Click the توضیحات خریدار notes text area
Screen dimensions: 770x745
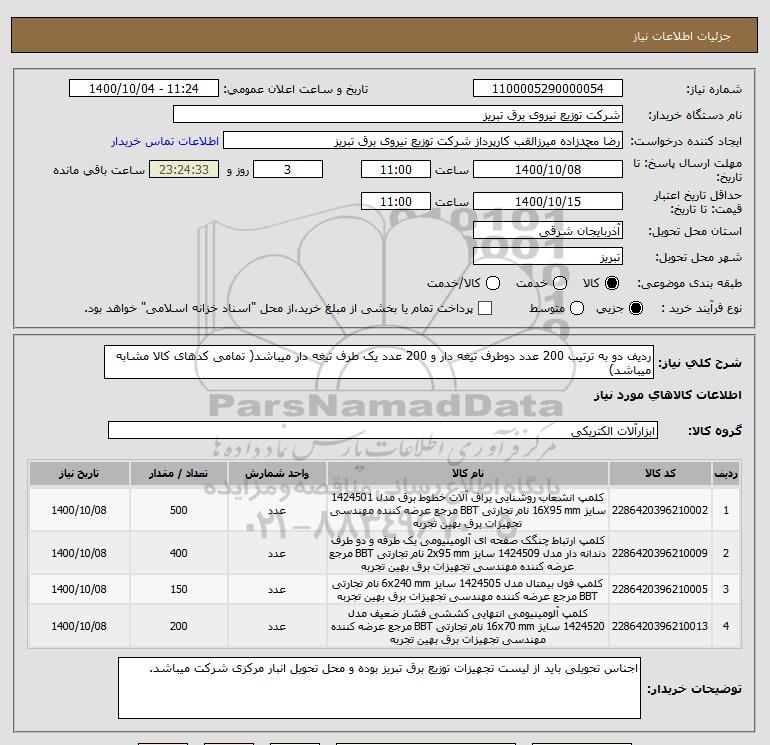click(x=379, y=688)
